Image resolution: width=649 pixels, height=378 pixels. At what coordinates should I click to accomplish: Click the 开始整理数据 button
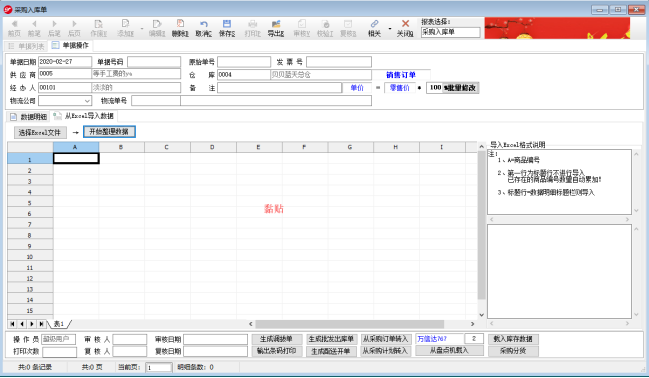pyautogui.click(x=109, y=132)
